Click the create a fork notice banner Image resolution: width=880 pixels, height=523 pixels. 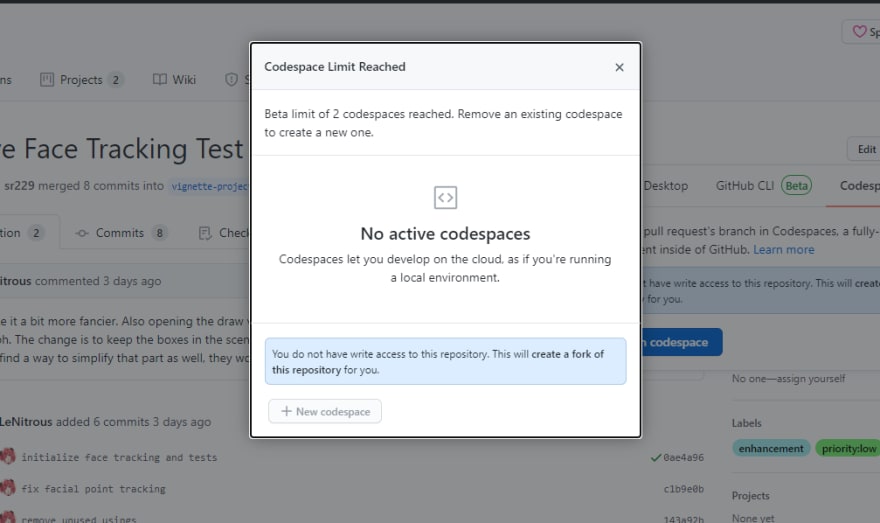[x=445, y=361]
